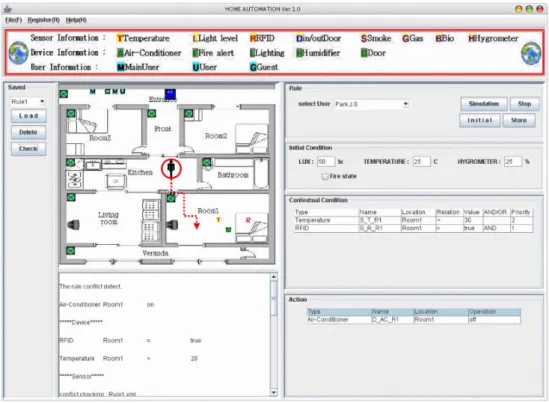Select the Temperature row in Contextual Condition

[414, 220]
